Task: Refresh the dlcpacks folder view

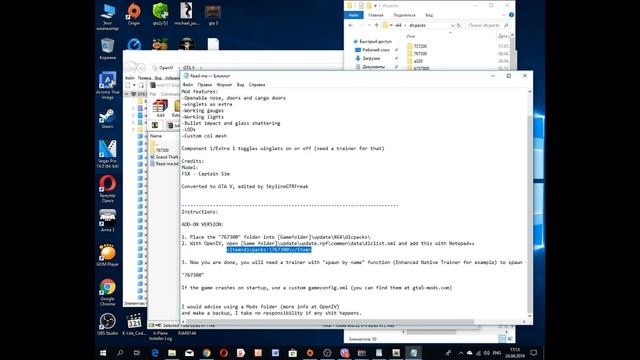Action: pyautogui.click(x=459, y=25)
